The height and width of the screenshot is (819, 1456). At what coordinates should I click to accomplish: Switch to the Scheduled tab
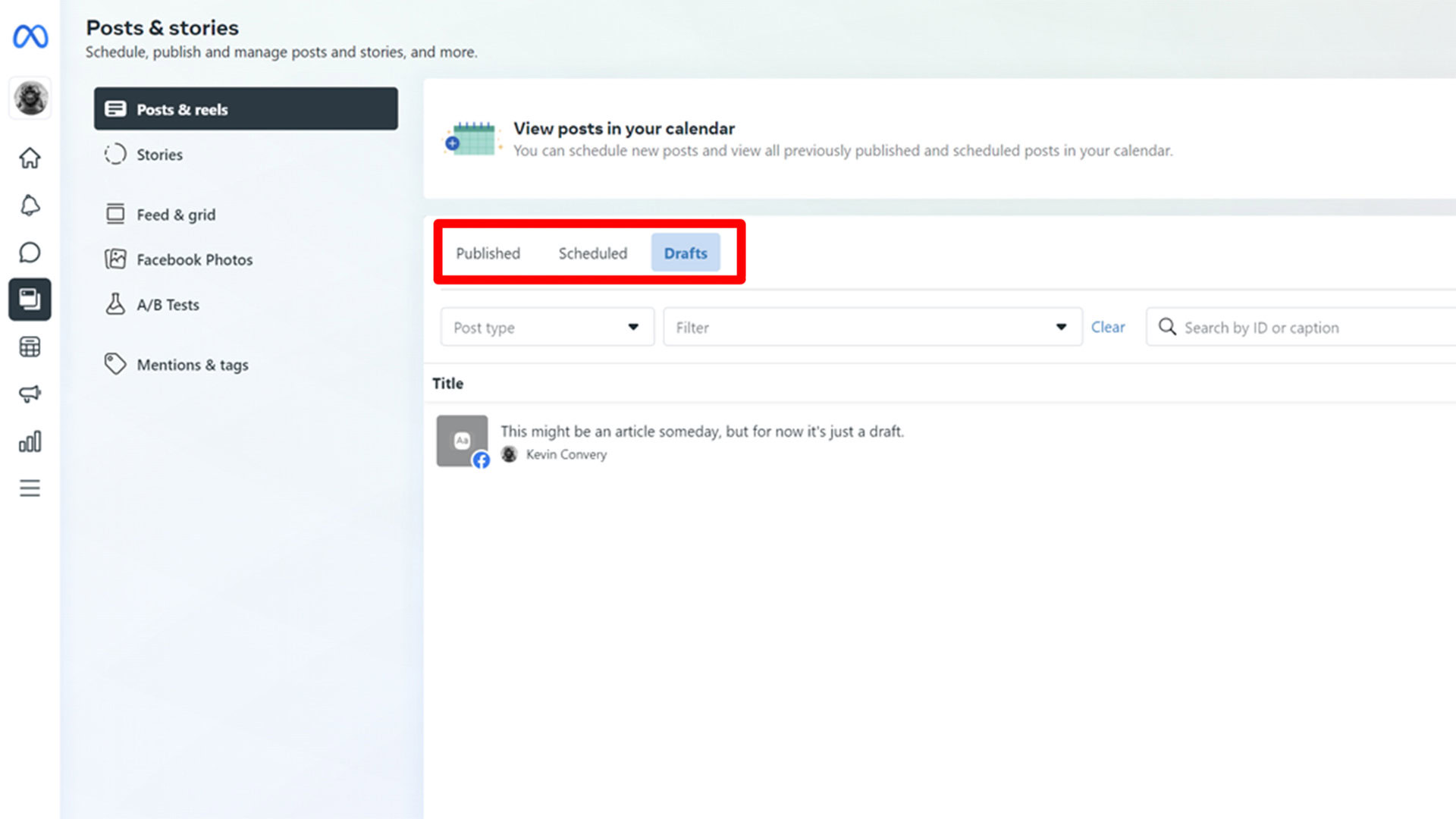592,252
